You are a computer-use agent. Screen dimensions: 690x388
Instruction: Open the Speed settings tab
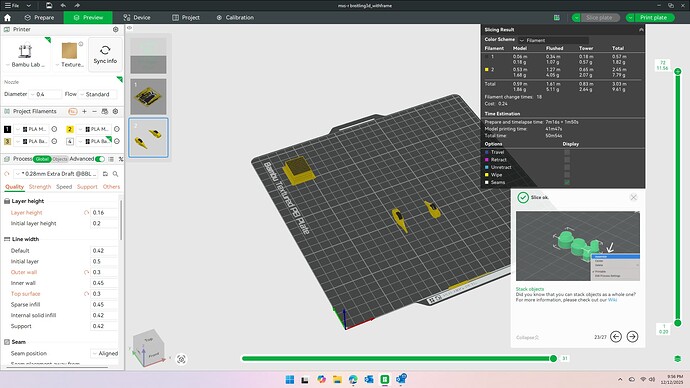click(64, 187)
